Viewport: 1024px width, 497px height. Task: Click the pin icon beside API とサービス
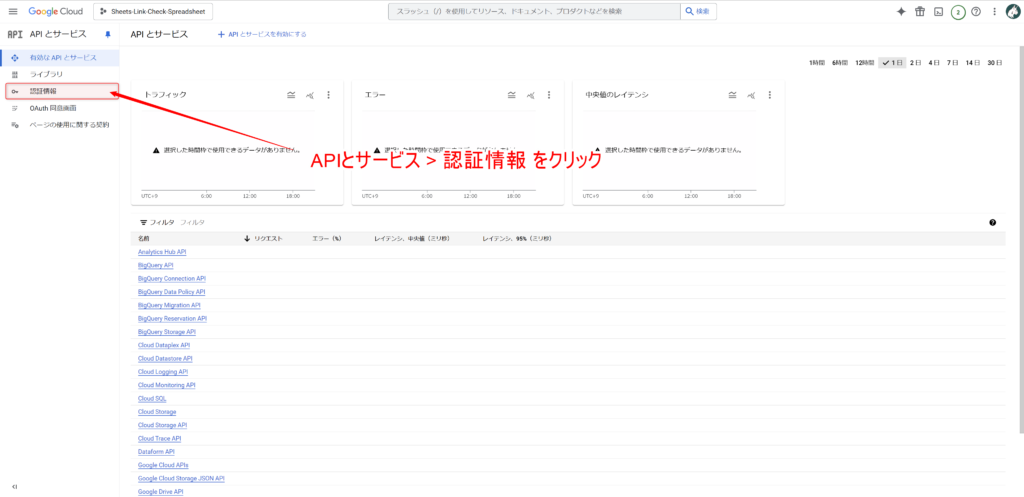tap(108, 34)
